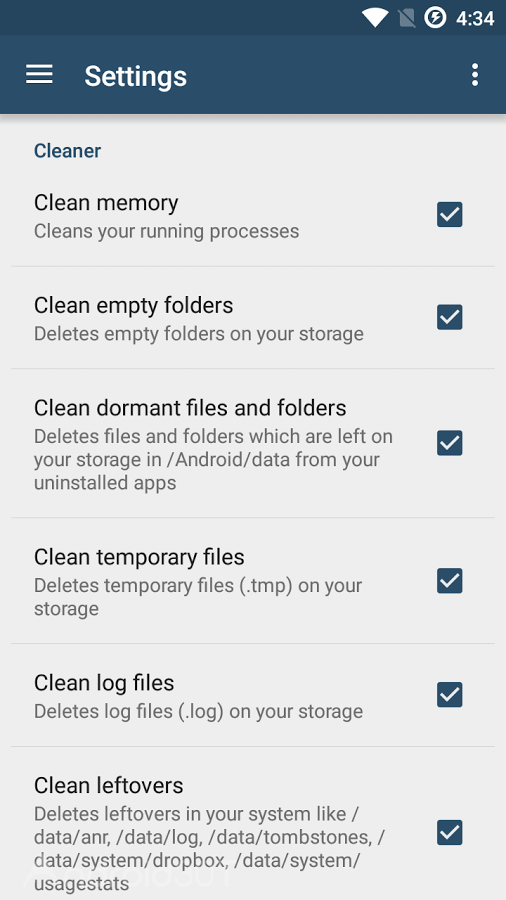This screenshot has height=900, width=506.
Task: Tap the no-SIM card status icon
Action: [407, 18]
